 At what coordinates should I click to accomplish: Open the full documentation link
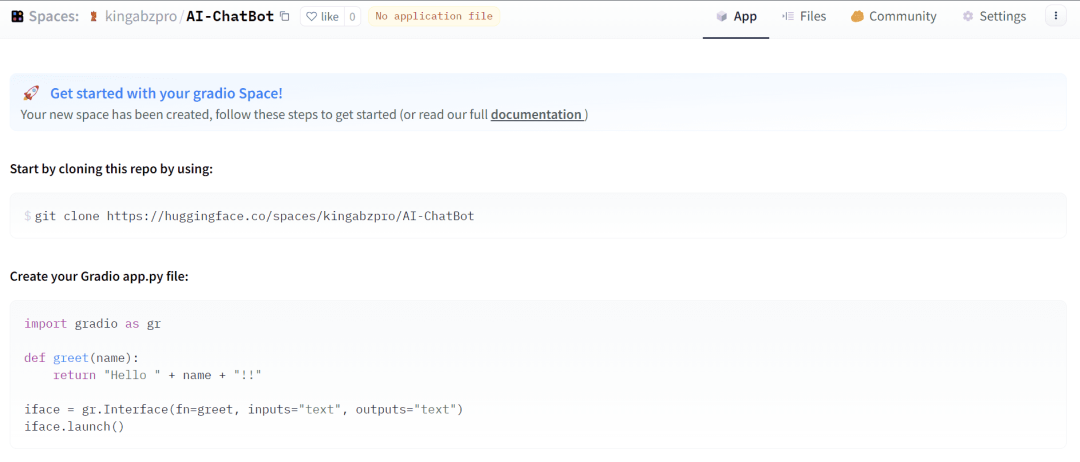coord(536,114)
